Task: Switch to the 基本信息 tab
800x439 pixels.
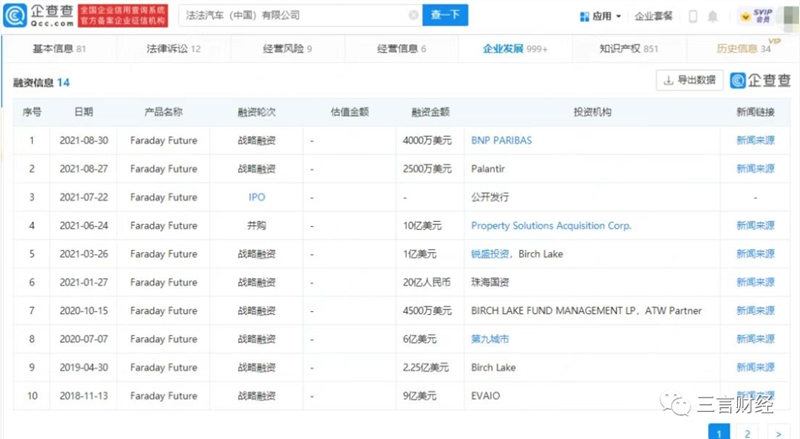Action: (59, 48)
